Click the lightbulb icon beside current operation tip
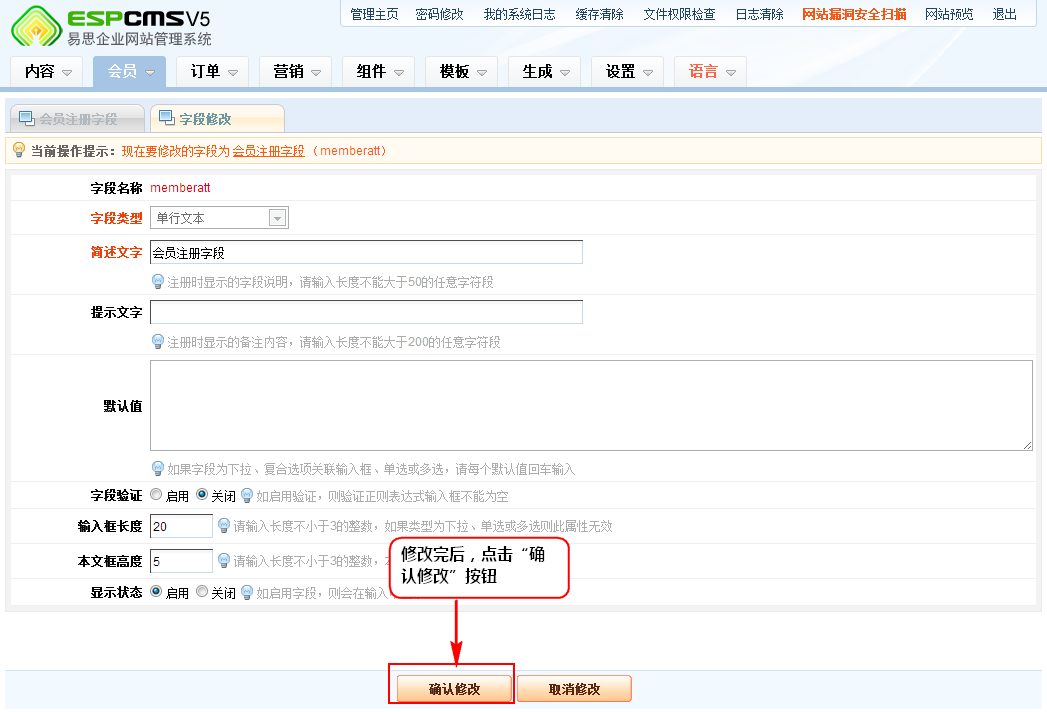 click(x=18, y=150)
